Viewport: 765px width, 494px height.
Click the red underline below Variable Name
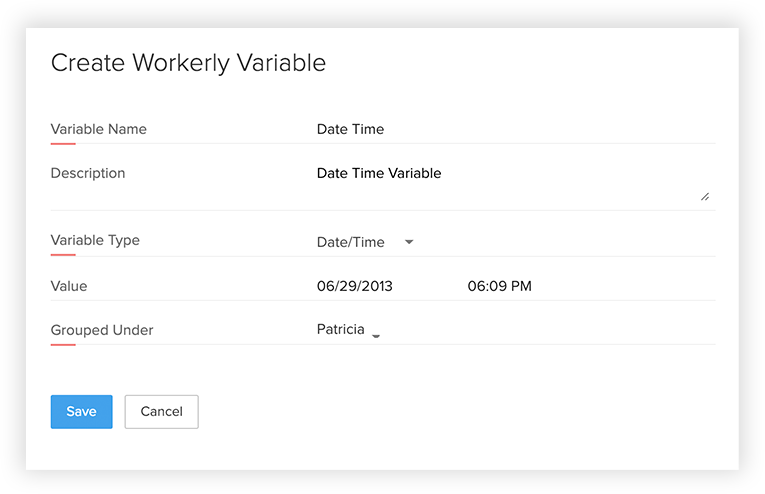[x=63, y=144]
